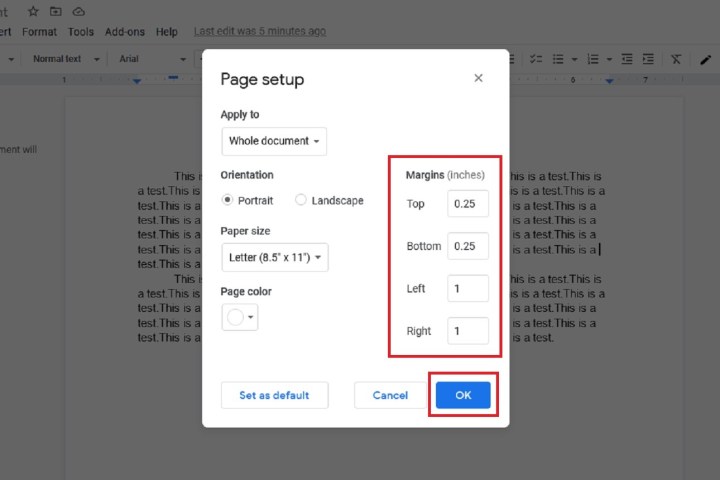Check the cloud save status icon

point(79,11)
